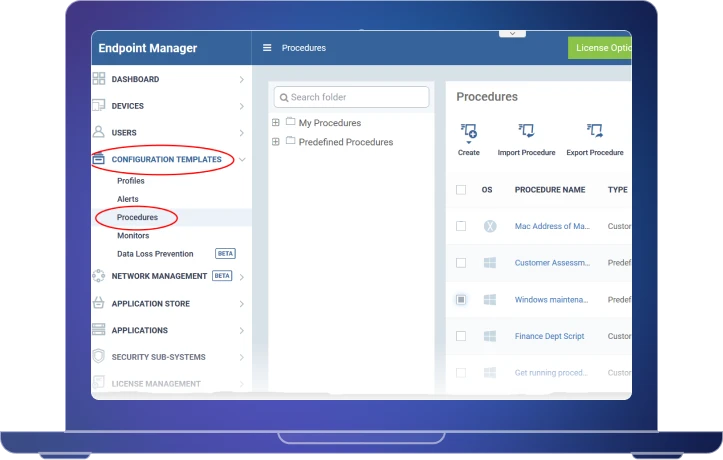Expand the Predefined Procedures folder

click(276, 142)
